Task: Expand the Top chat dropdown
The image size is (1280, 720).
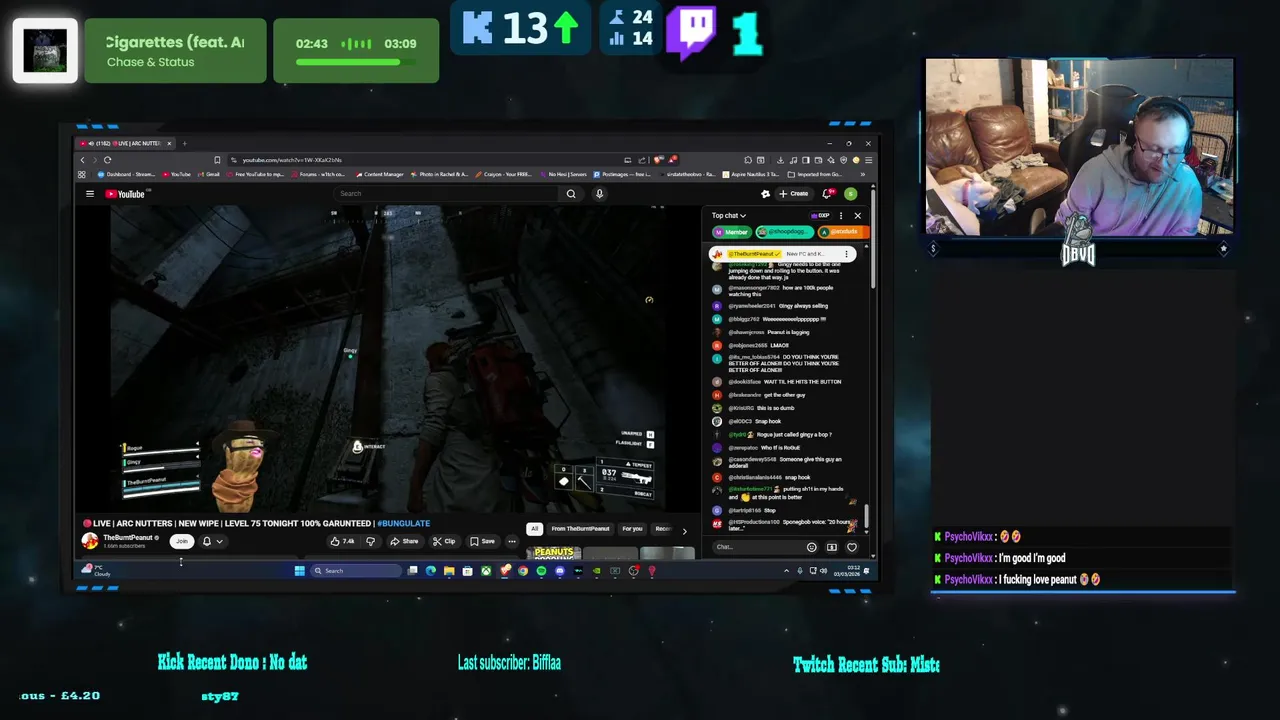Action: [x=728, y=216]
